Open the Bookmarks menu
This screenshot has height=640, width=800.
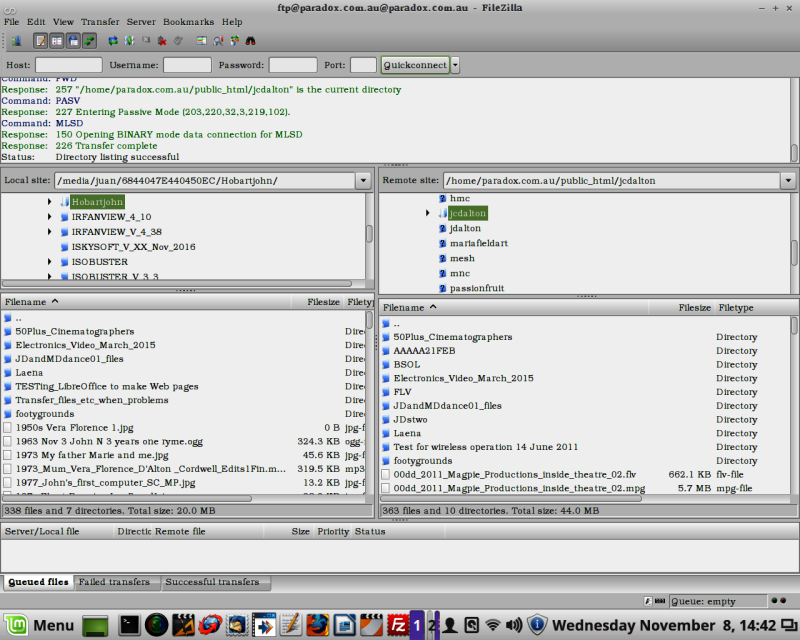coord(188,22)
